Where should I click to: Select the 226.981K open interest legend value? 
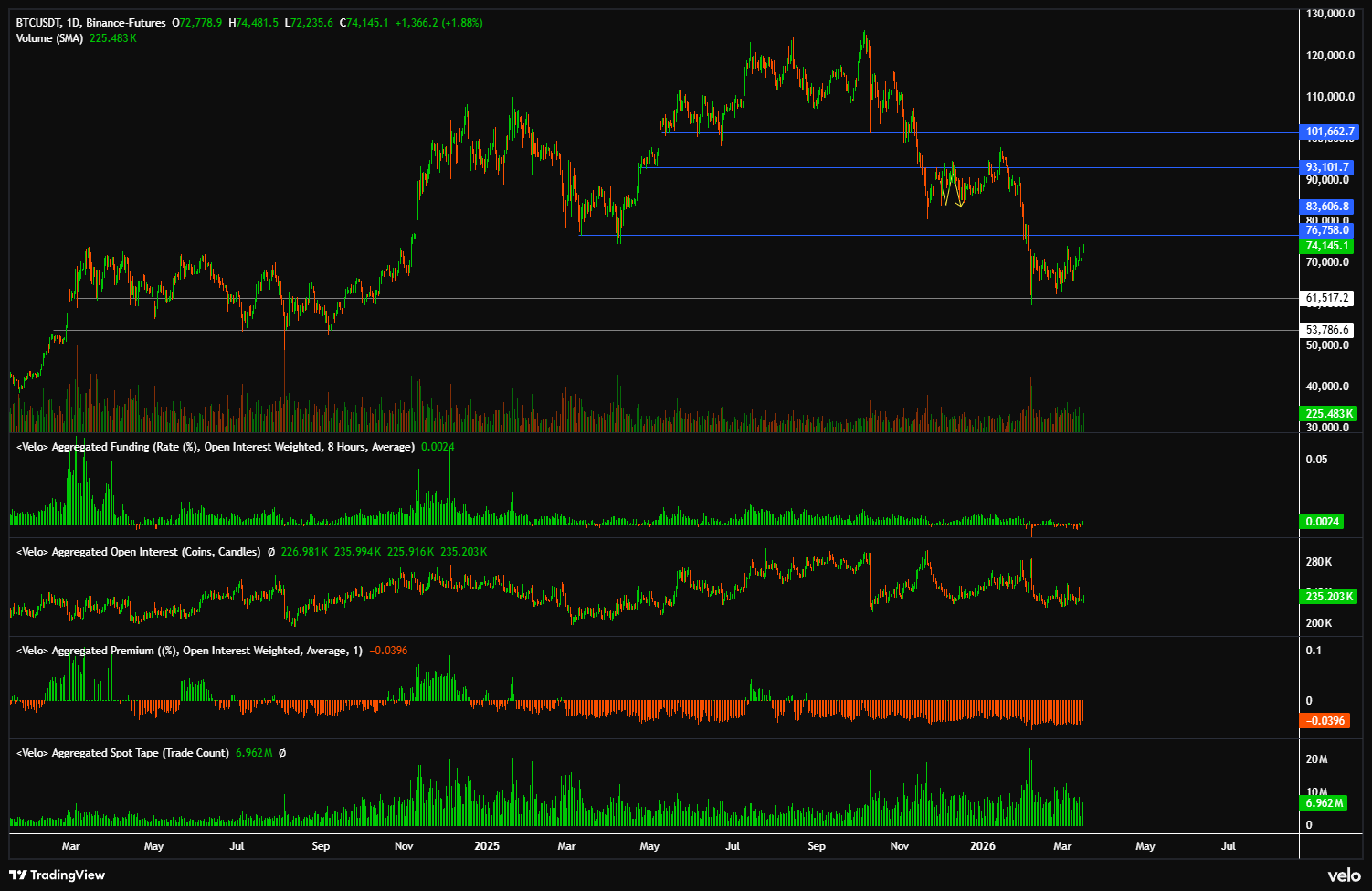pyautogui.click(x=305, y=552)
